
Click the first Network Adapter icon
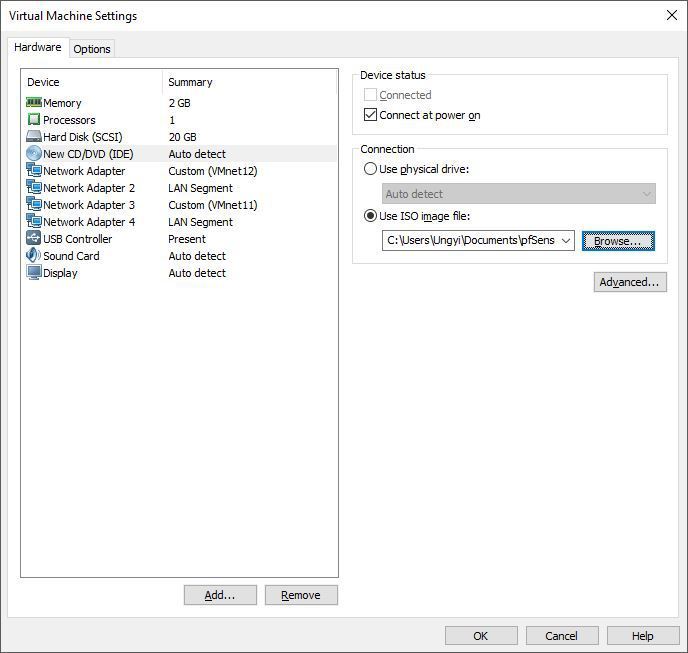pos(34,170)
